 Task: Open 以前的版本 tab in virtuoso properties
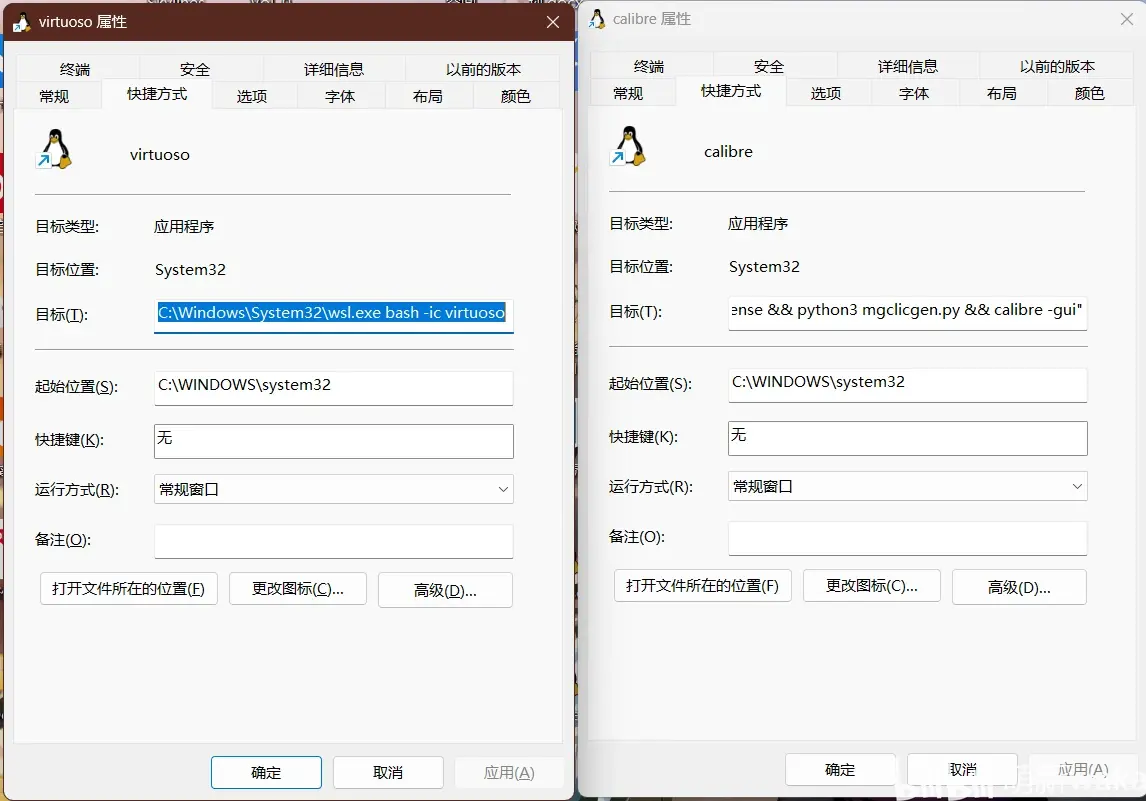click(x=483, y=69)
